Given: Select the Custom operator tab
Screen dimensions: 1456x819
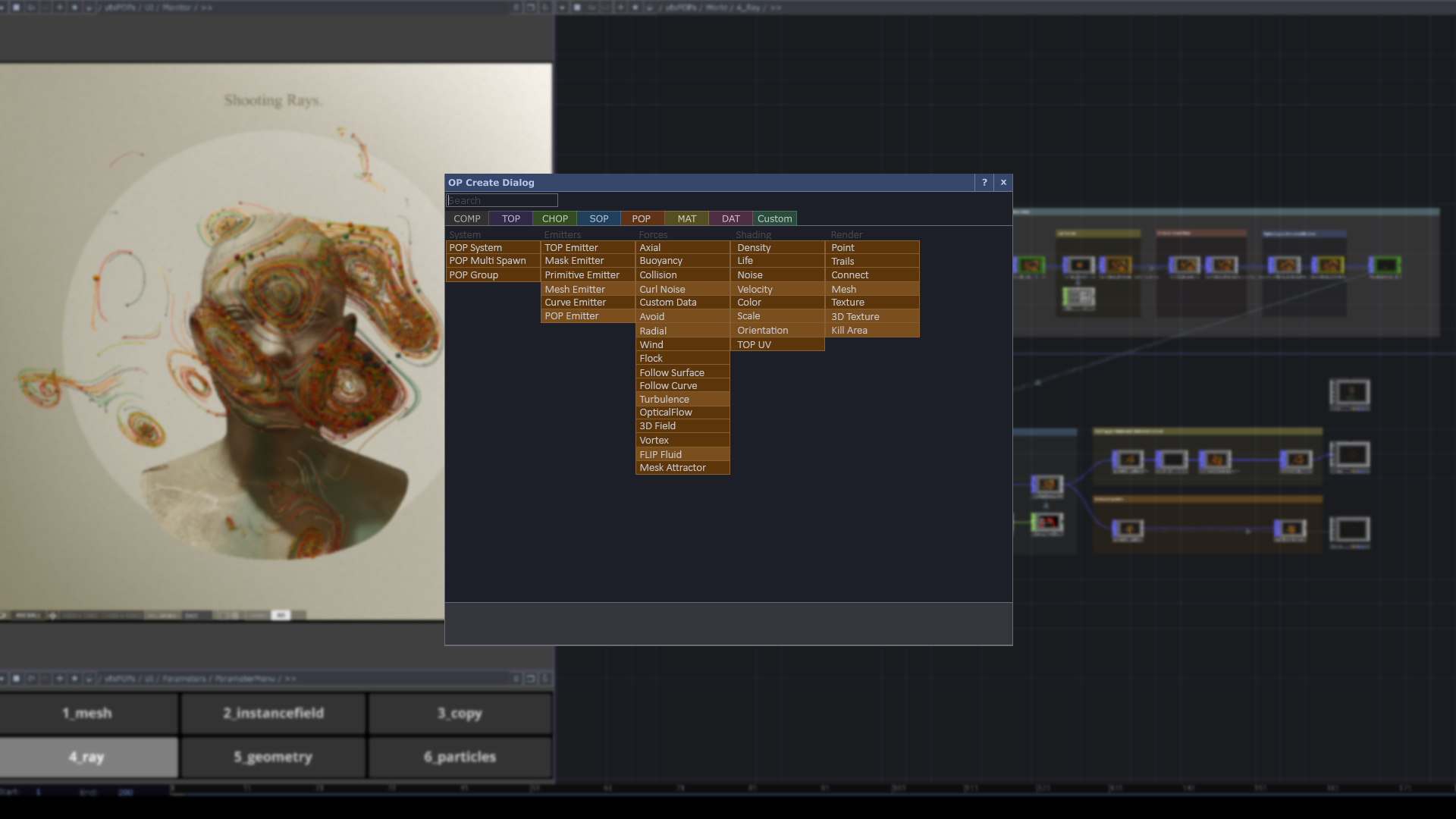Looking at the screenshot, I should (x=774, y=218).
